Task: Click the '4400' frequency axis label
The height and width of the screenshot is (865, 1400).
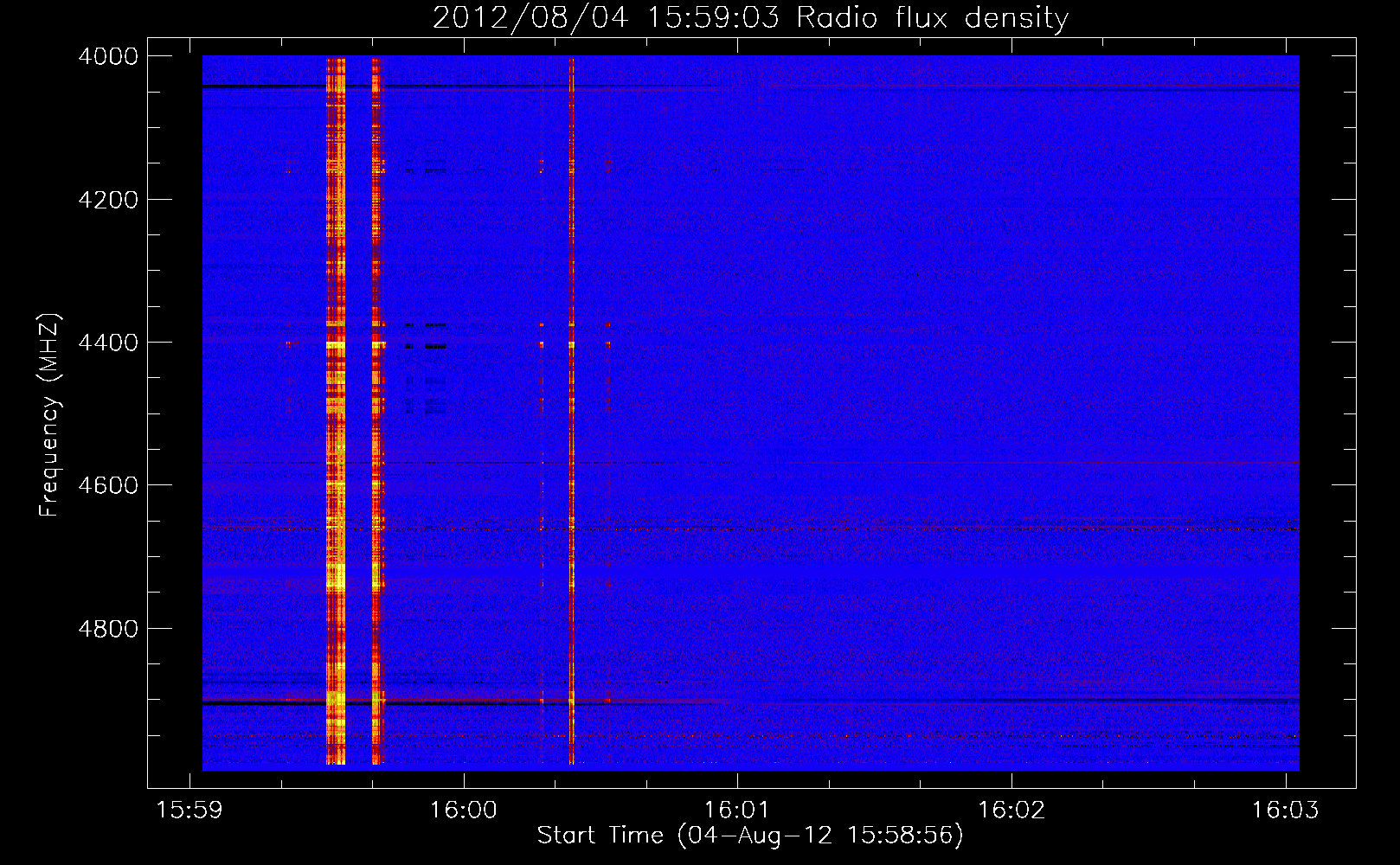Action: click(x=108, y=343)
